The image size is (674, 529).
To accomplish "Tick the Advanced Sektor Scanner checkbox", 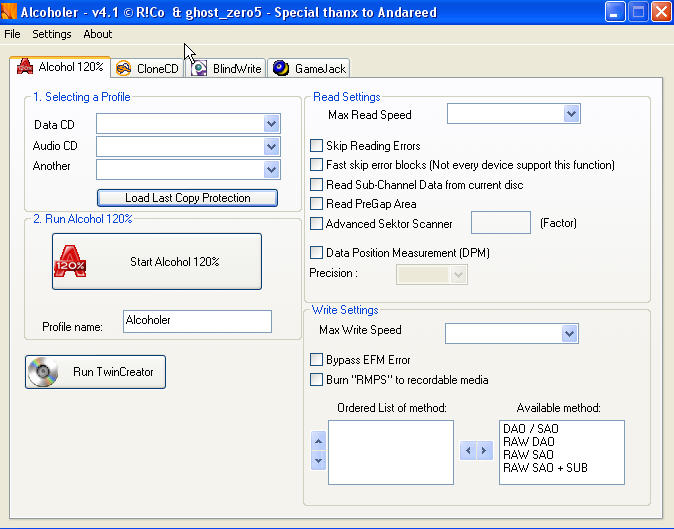I will click(x=316, y=223).
